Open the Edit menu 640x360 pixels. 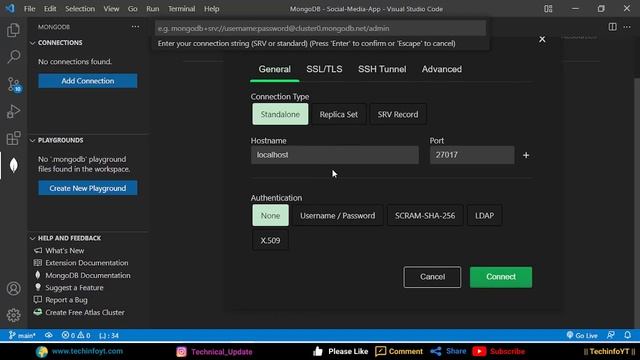[x=50, y=9]
